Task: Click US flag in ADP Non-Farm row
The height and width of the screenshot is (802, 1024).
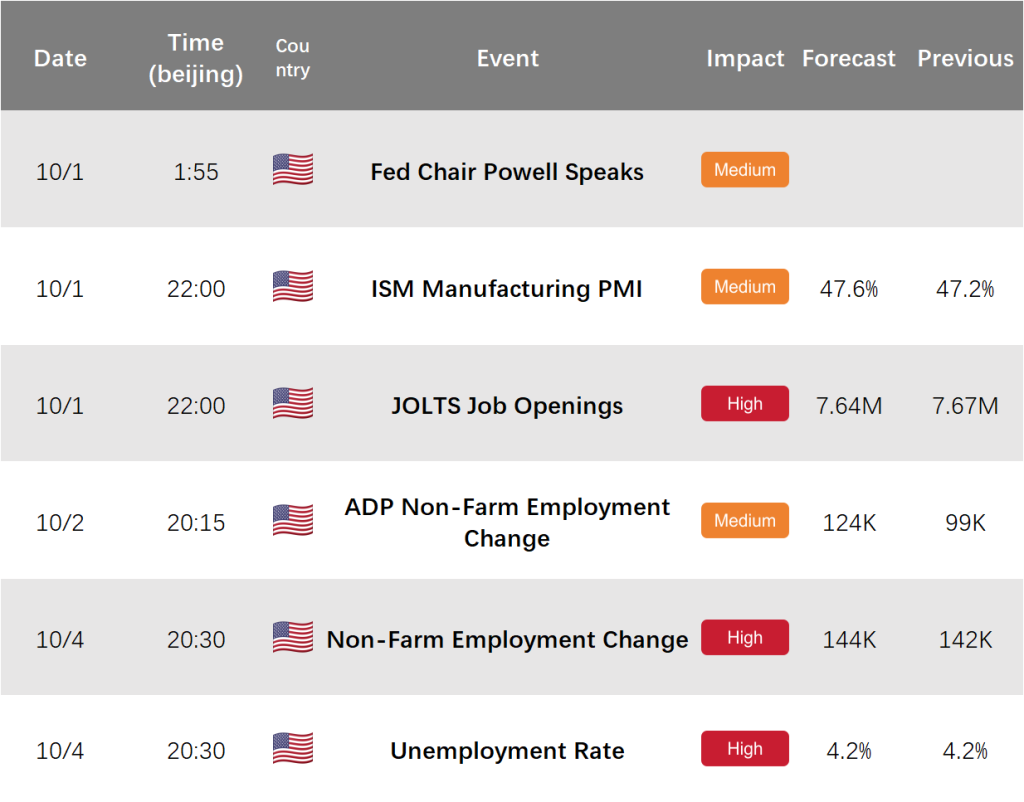Action: click(x=293, y=520)
